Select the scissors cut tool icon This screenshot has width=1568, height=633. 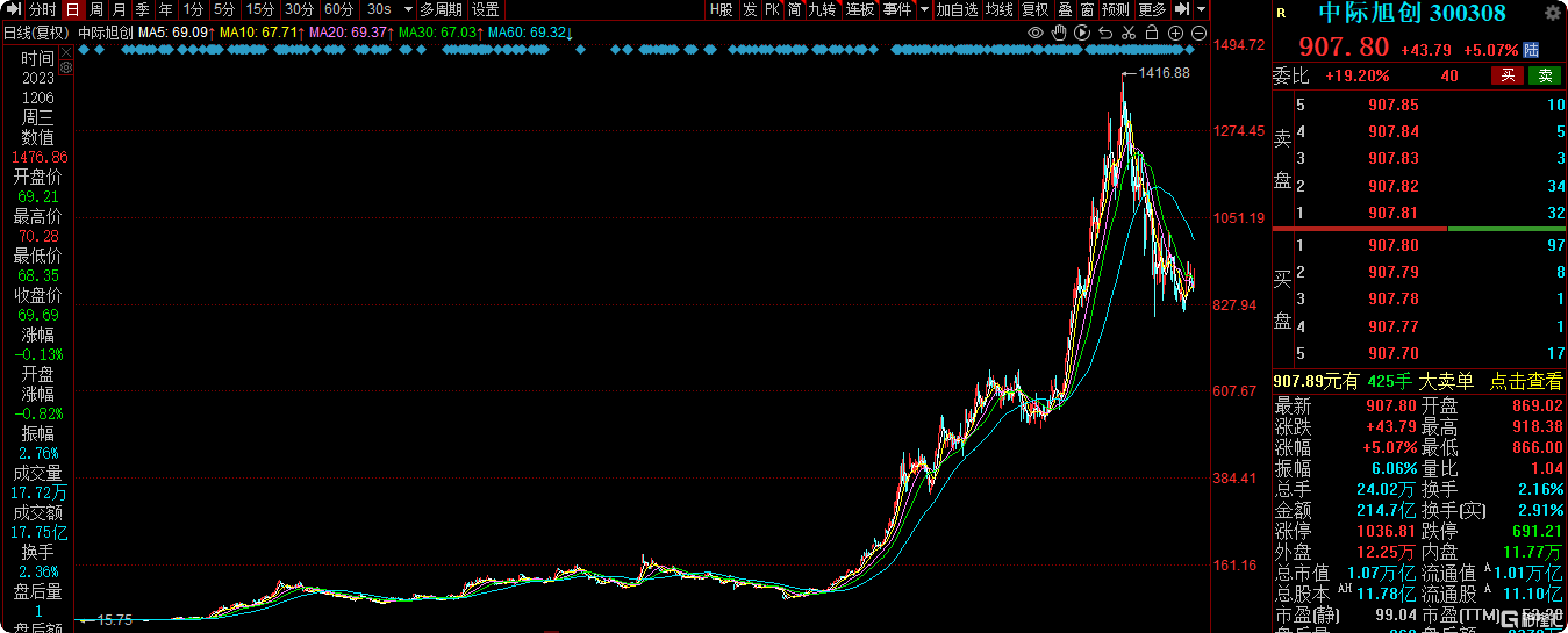pos(1129,33)
